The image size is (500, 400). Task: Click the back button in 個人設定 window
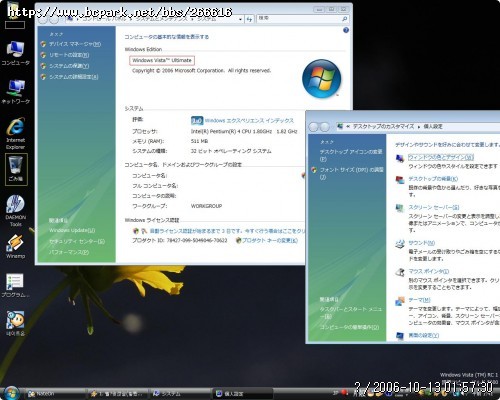313,127
